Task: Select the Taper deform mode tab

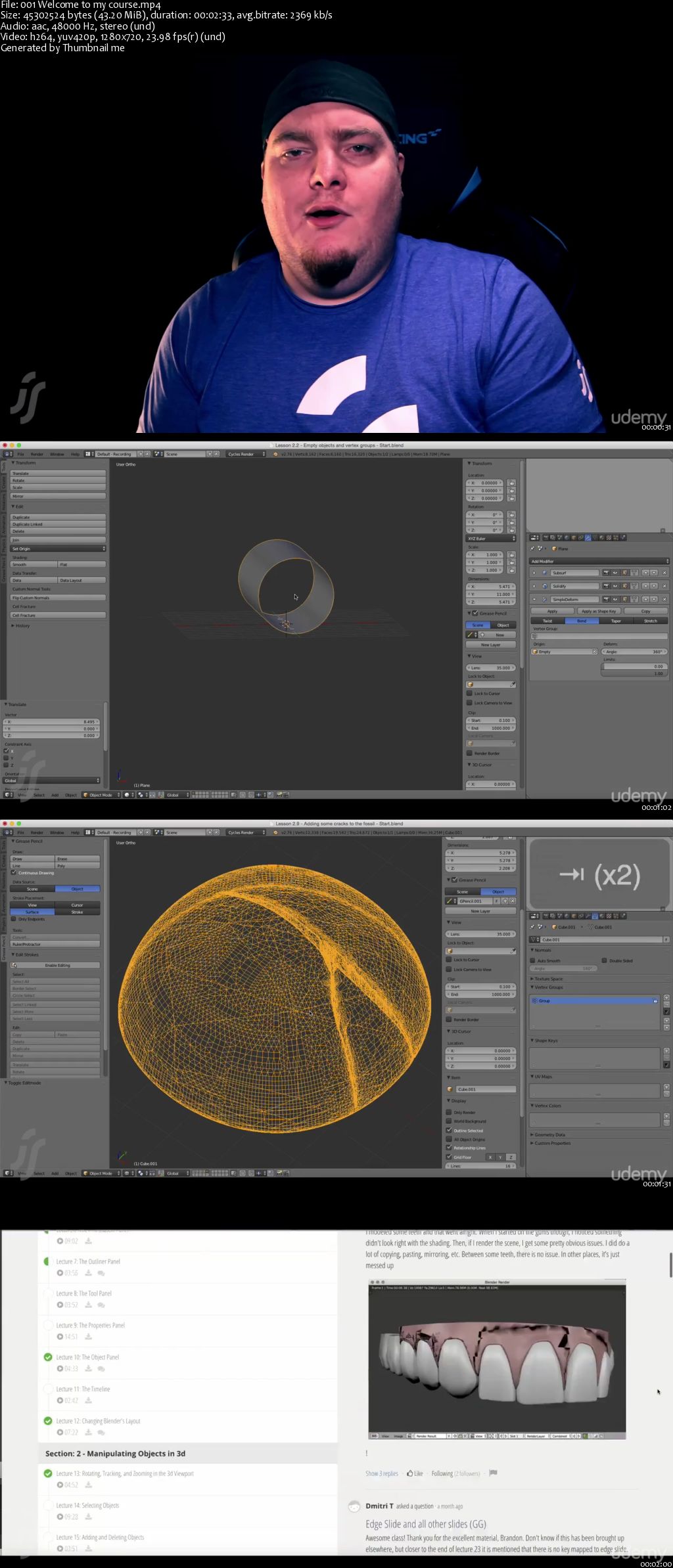Action: (616, 621)
